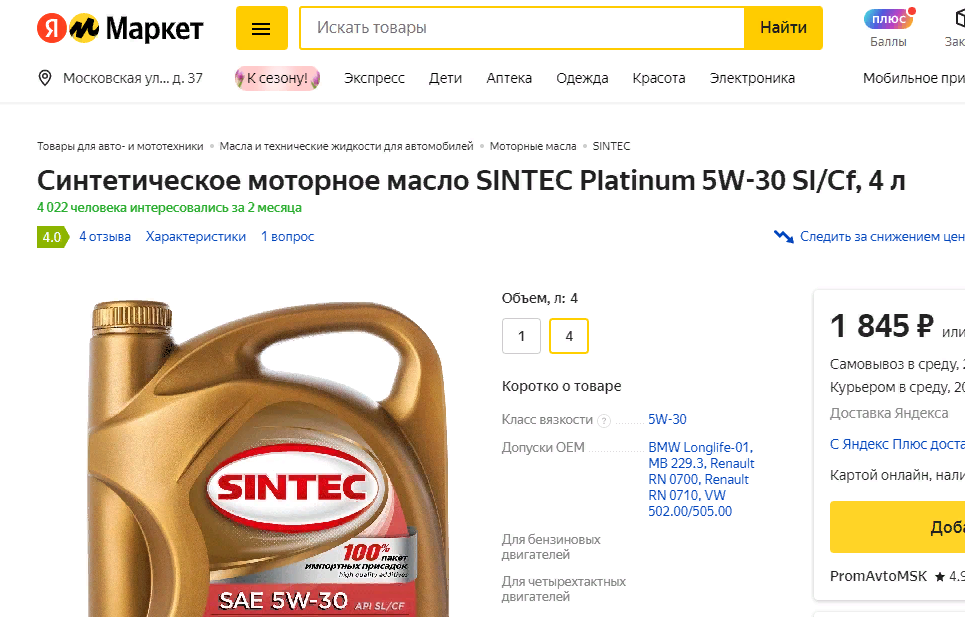Click the Моторные масла breadcrumb
965x617 pixels.
(533, 146)
